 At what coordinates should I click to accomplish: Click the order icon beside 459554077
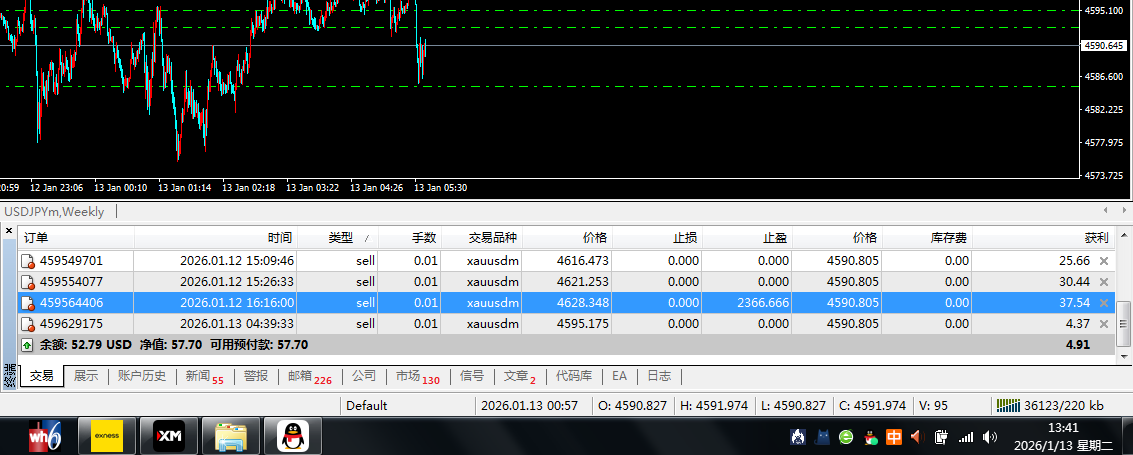click(28, 282)
